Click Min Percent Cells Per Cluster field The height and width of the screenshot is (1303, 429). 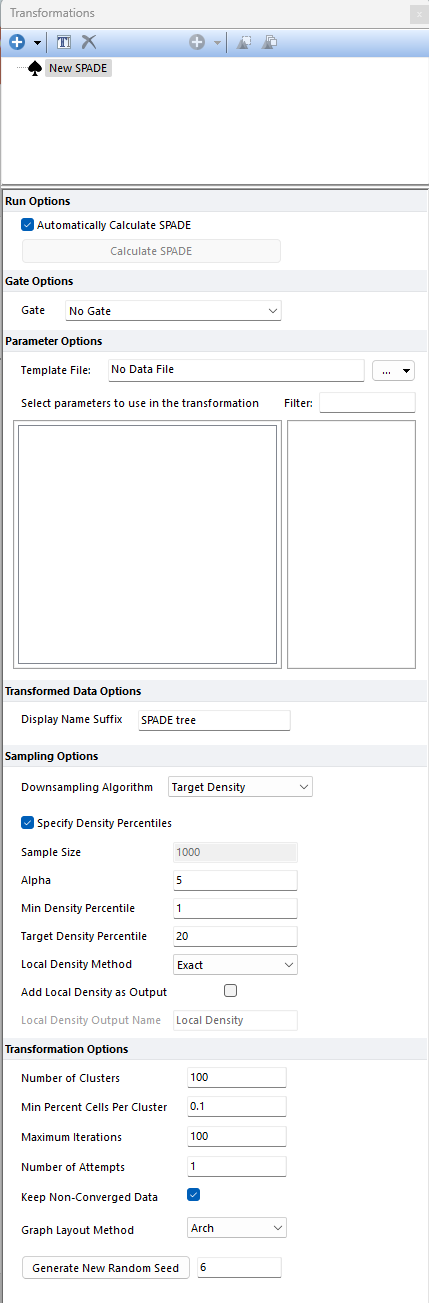pos(237,1107)
